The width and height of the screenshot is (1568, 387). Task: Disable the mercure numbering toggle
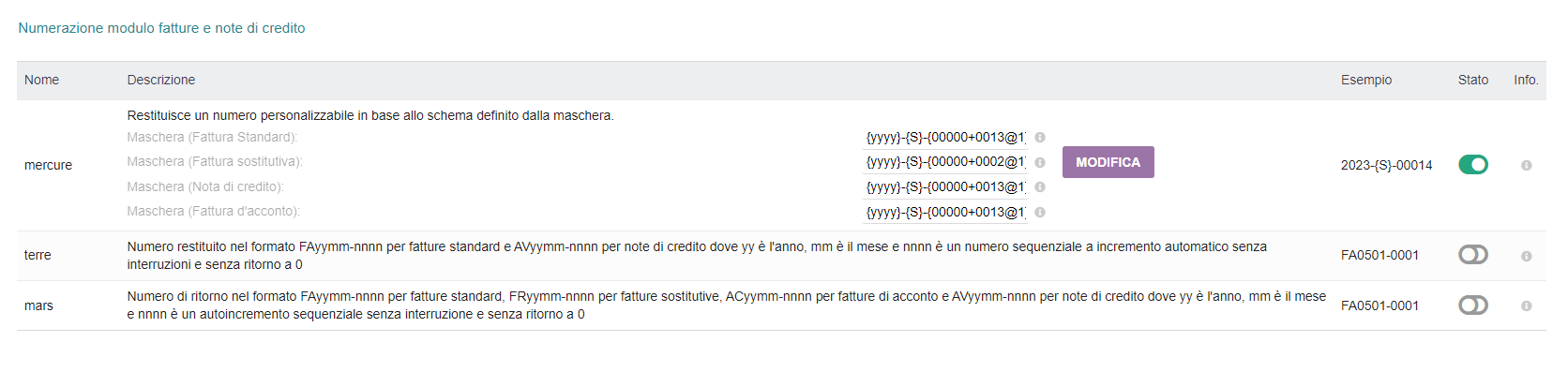coord(1473,165)
